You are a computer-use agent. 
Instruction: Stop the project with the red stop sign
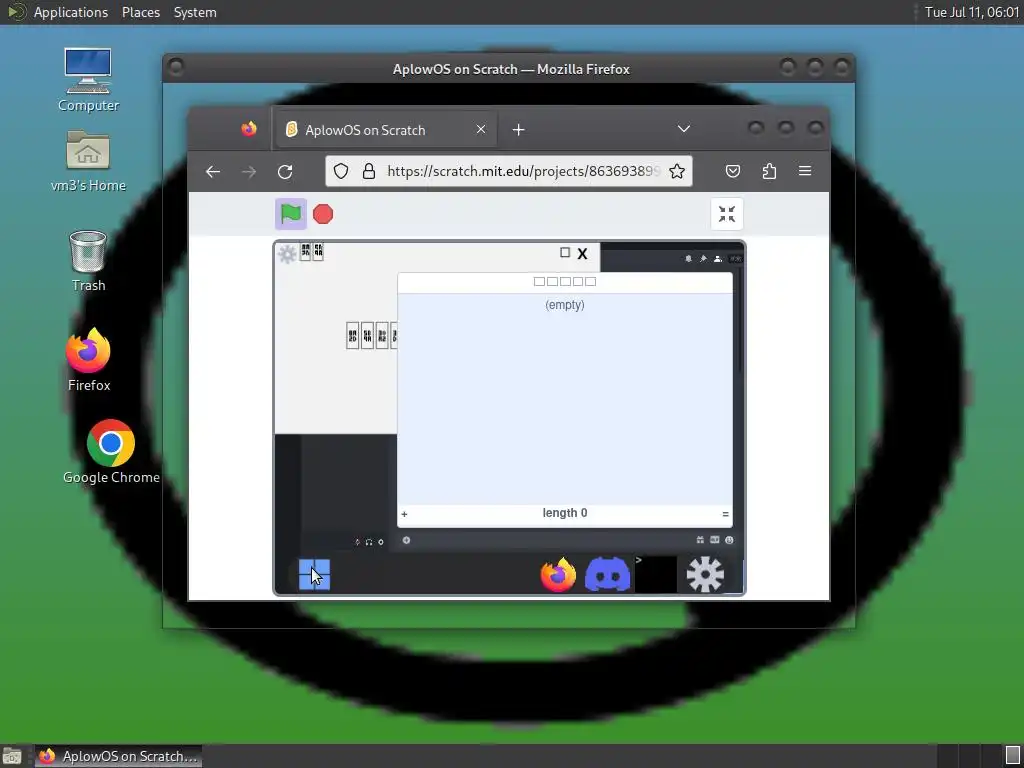[323, 214]
